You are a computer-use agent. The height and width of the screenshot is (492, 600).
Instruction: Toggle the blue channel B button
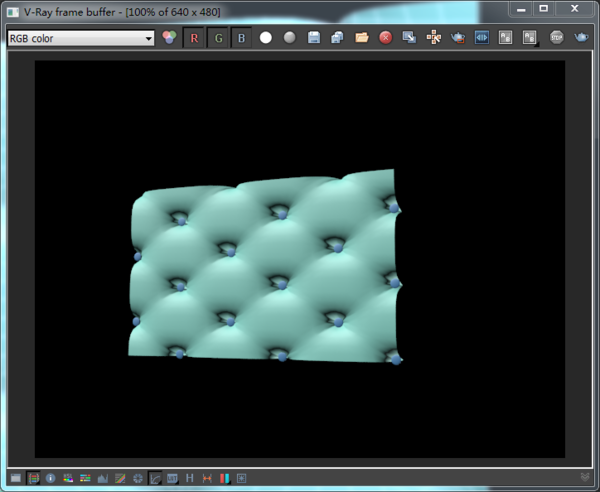241,38
